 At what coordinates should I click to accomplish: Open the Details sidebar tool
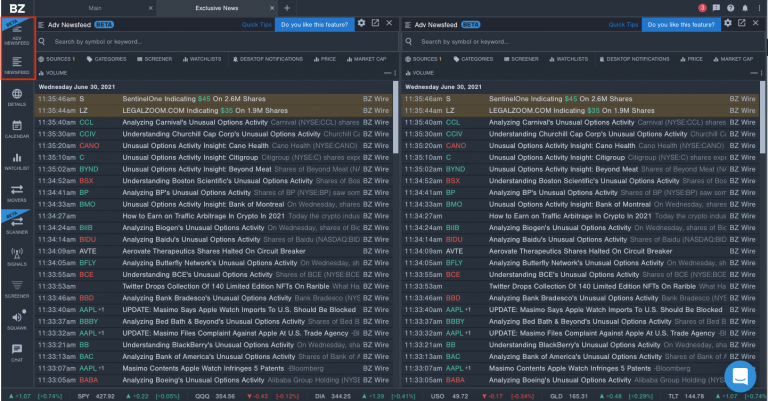(17, 97)
